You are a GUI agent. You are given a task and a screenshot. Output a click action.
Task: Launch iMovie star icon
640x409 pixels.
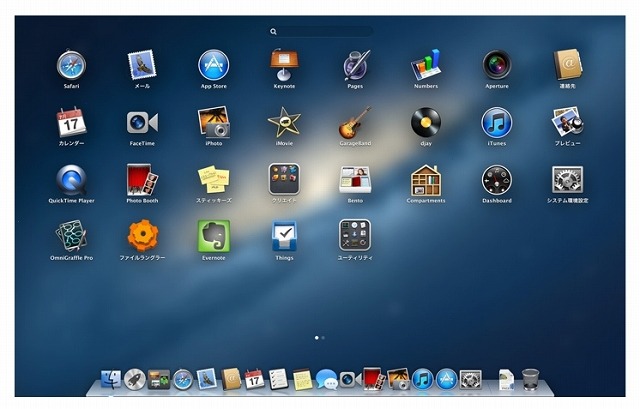click(284, 122)
